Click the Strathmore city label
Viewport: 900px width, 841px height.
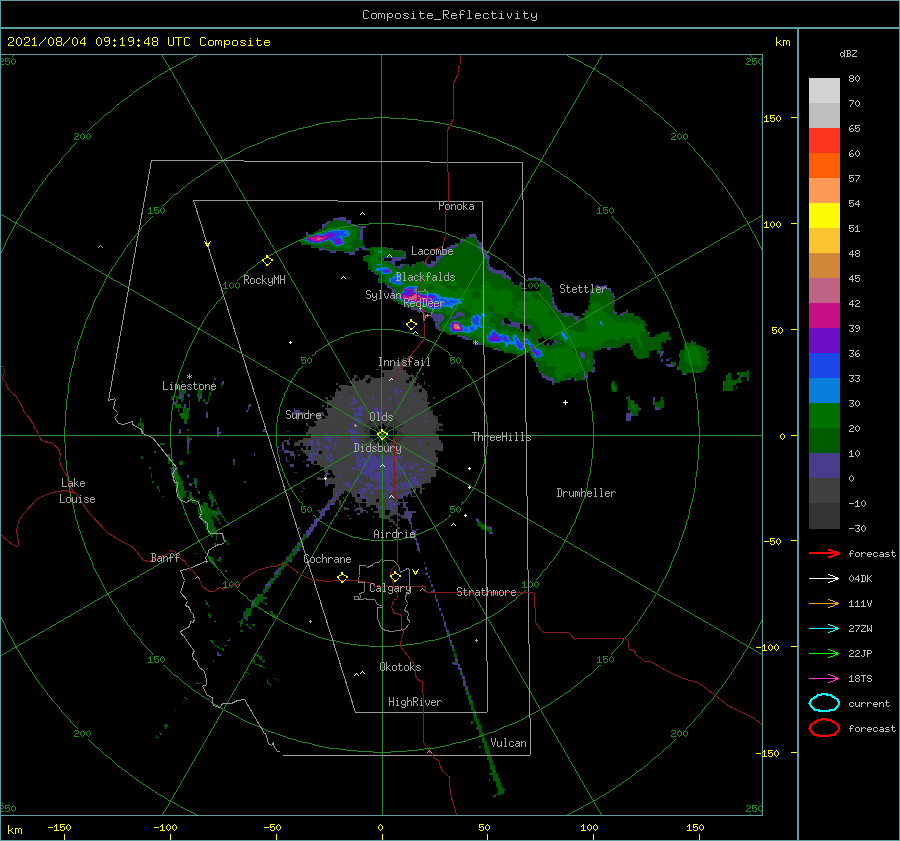tap(486, 592)
